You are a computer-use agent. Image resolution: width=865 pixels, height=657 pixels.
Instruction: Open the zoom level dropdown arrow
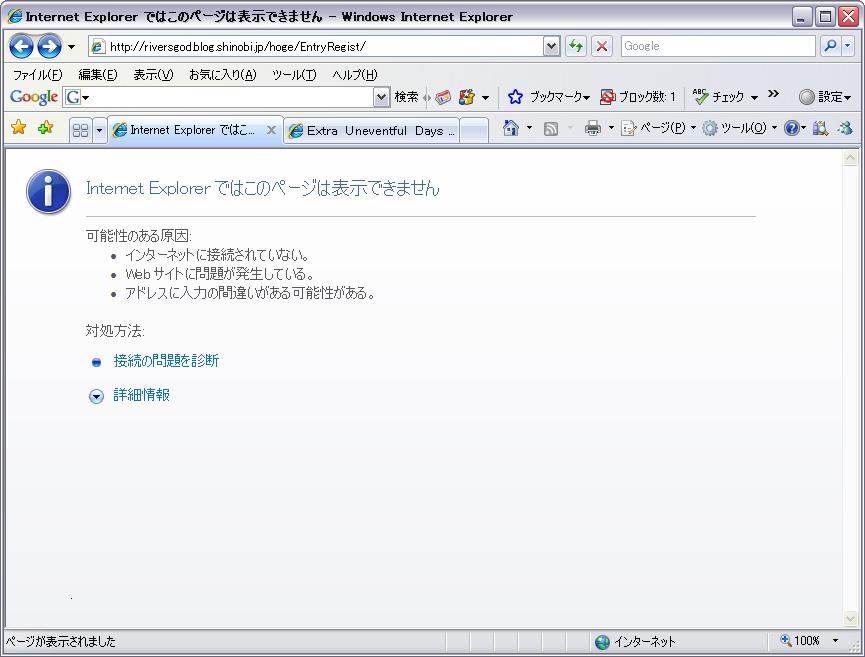click(x=835, y=640)
